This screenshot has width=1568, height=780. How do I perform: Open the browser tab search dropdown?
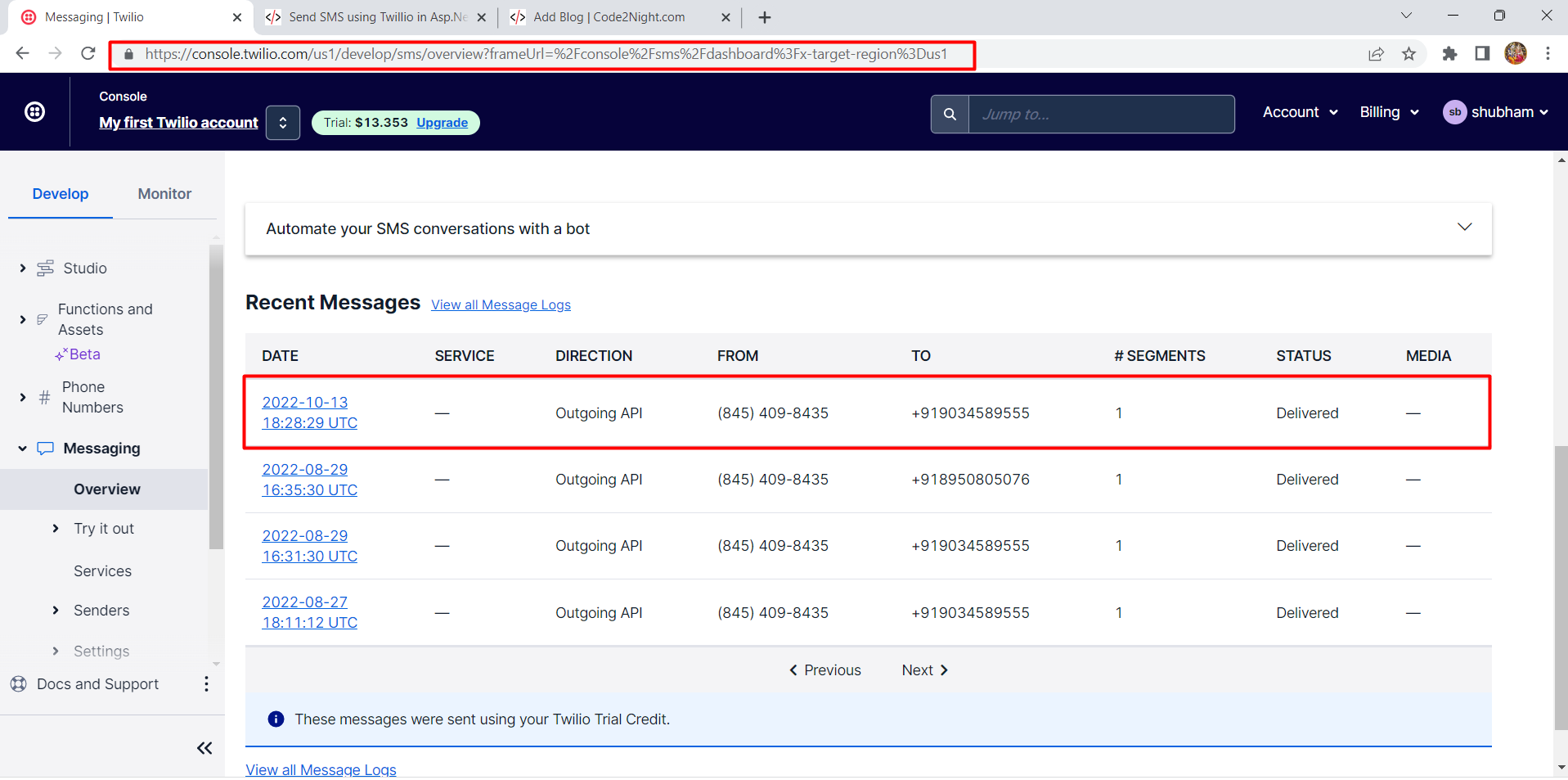pos(1406,16)
